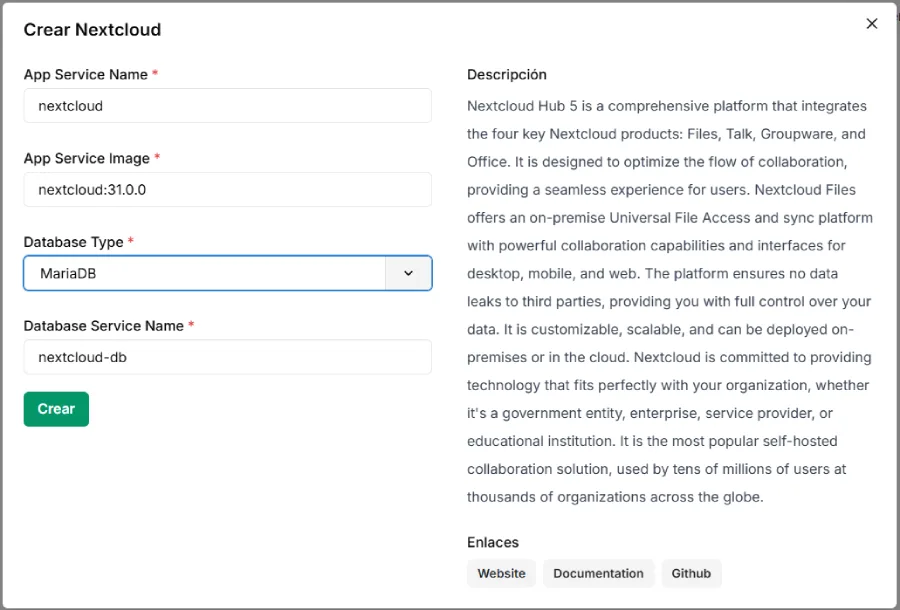This screenshot has width=900, height=610.
Task: Open the Documentation link
Action: pyautogui.click(x=598, y=573)
